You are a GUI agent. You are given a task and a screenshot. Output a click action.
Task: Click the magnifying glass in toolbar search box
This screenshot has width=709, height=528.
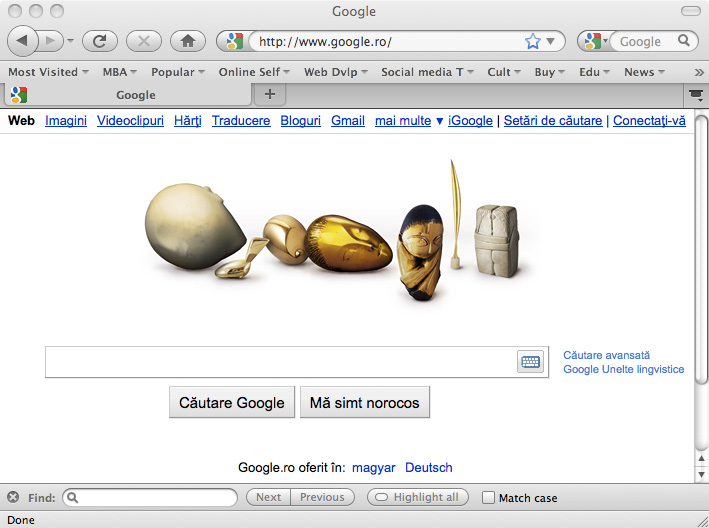coord(684,41)
